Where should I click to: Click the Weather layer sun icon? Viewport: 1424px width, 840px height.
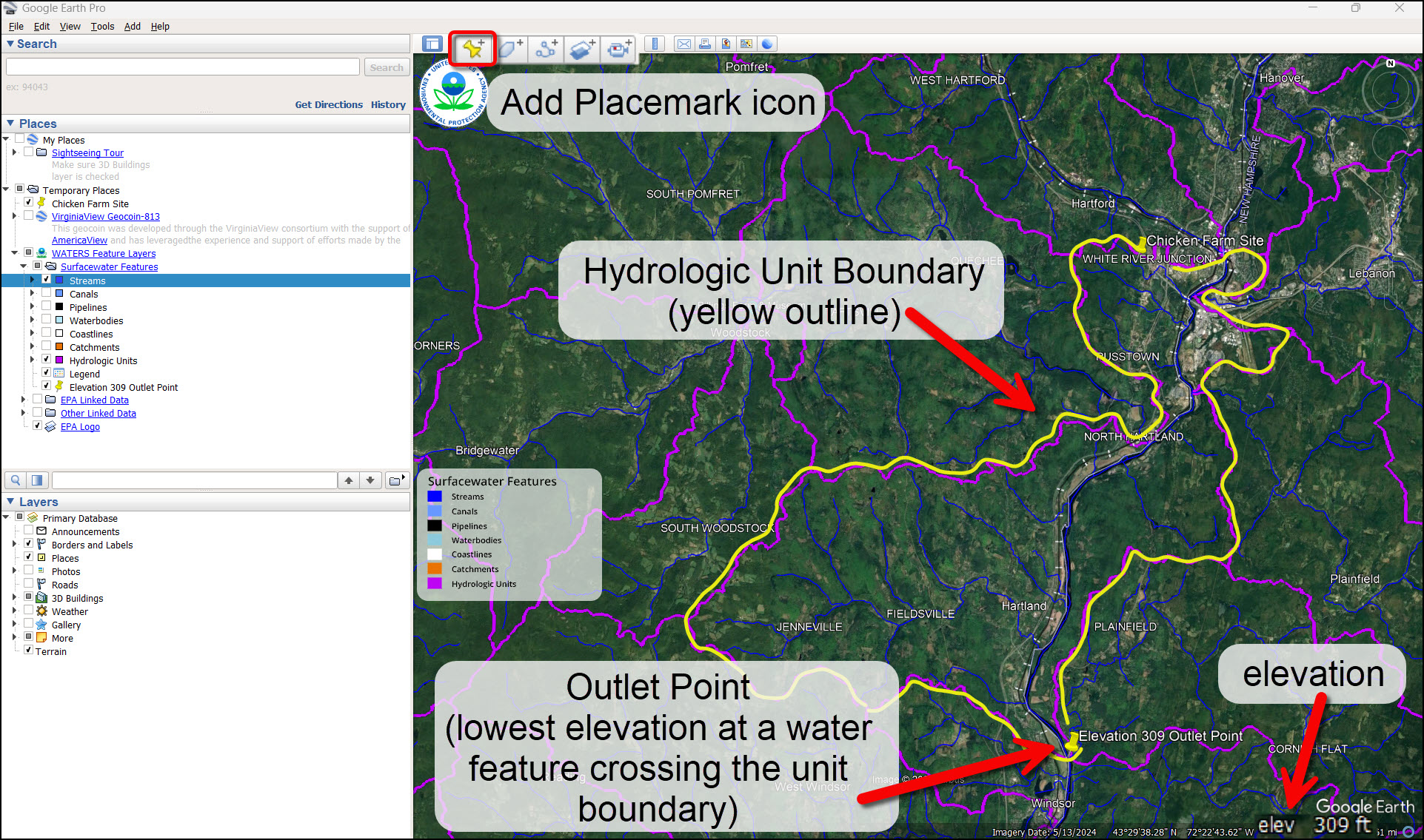pyautogui.click(x=41, y=611)
